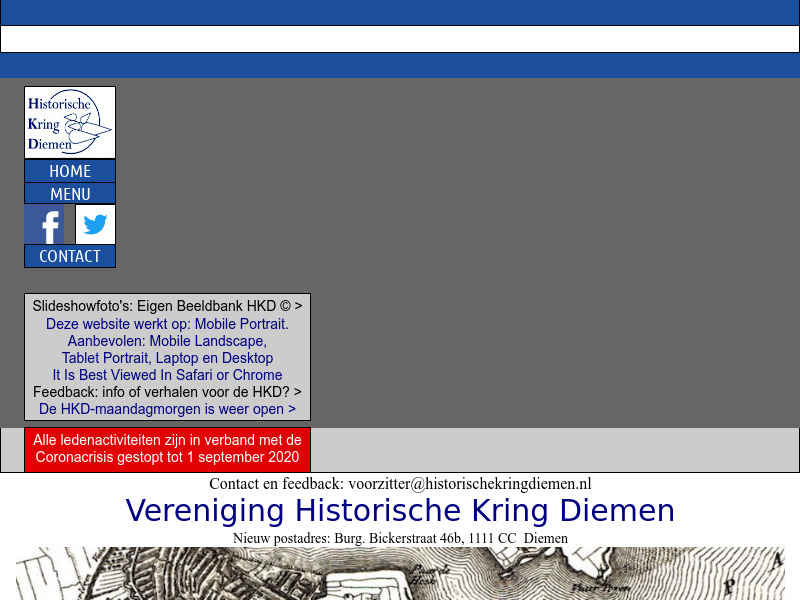Click the Best Viewed In Safari text
The width and height of the screenshot is (800, 600).
point(166,375)
